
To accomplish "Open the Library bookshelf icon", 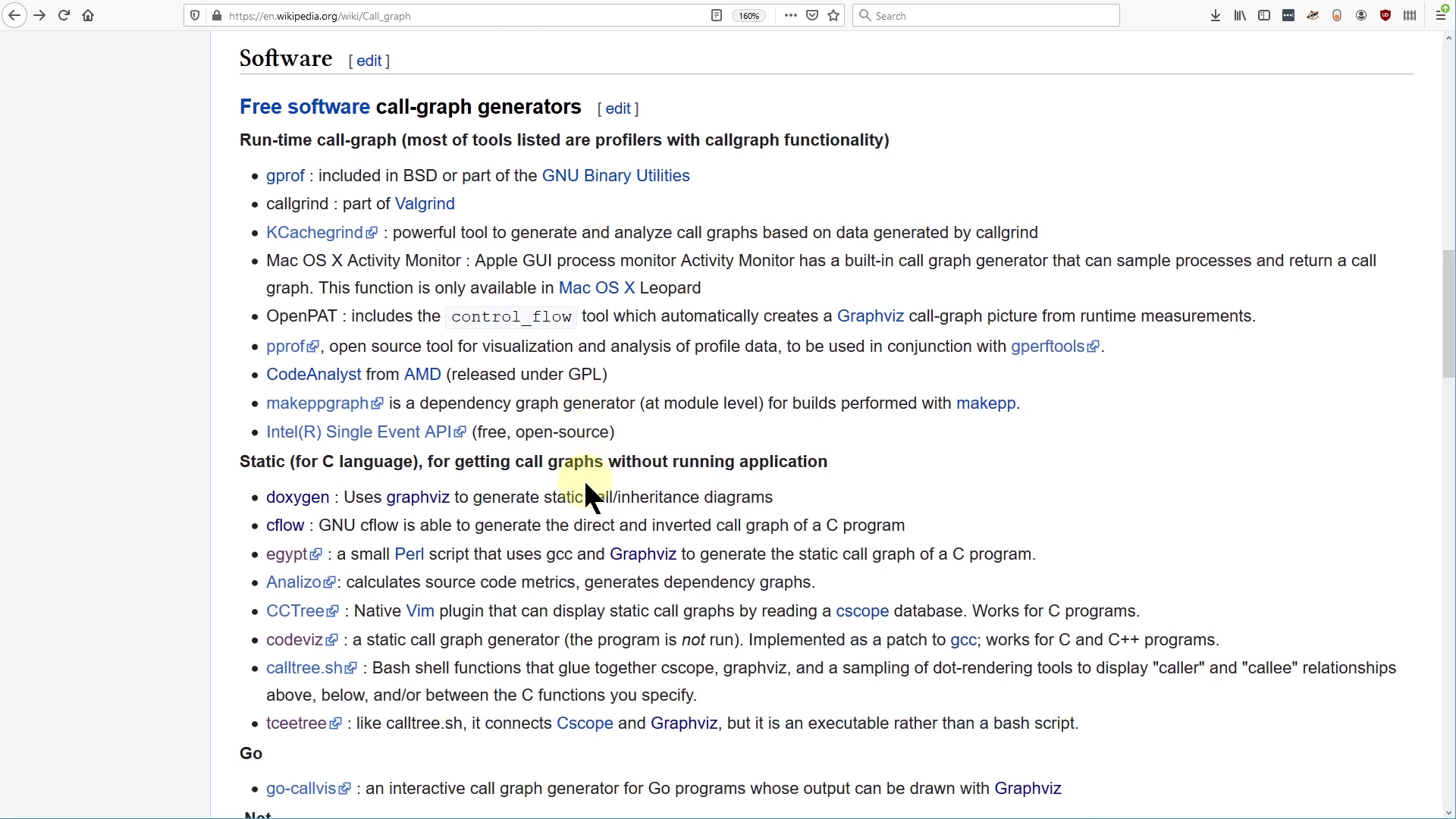I will coord(1240,15).
